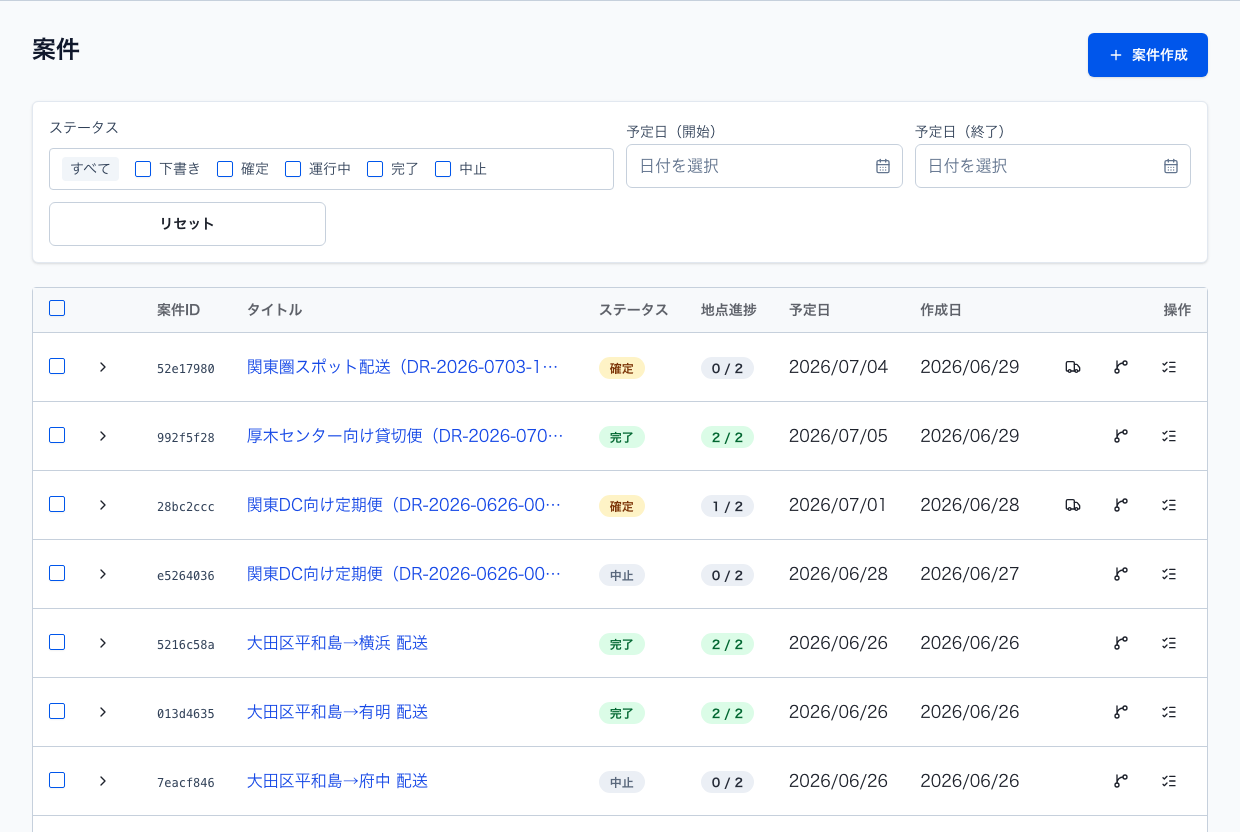Open route branch icon for case 013d4635
The image size is (1240, 832).
(1121, 712)
